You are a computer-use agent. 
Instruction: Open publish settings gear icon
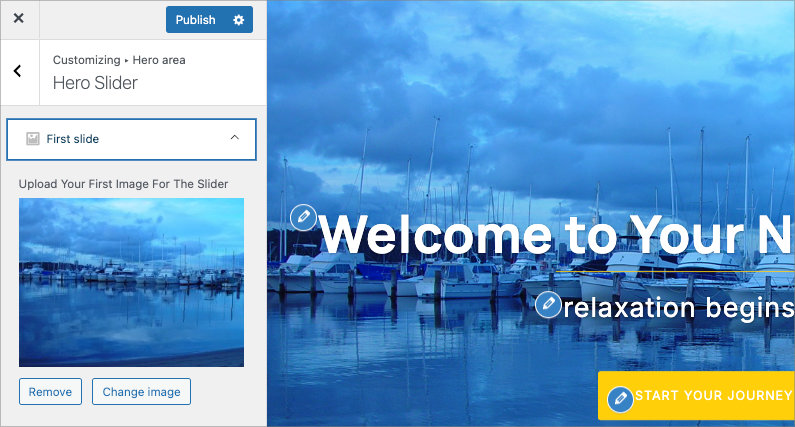coord(238,20)
